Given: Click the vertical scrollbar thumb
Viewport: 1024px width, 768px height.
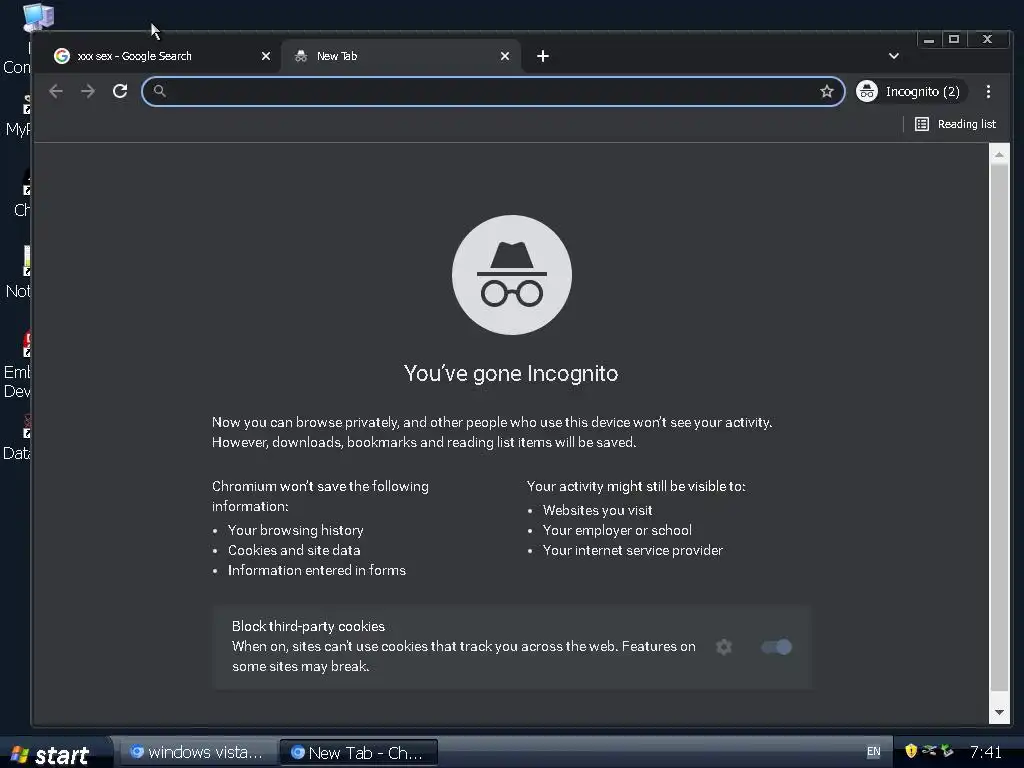Looking at the screenshot, I should click(x=999, y=427).
